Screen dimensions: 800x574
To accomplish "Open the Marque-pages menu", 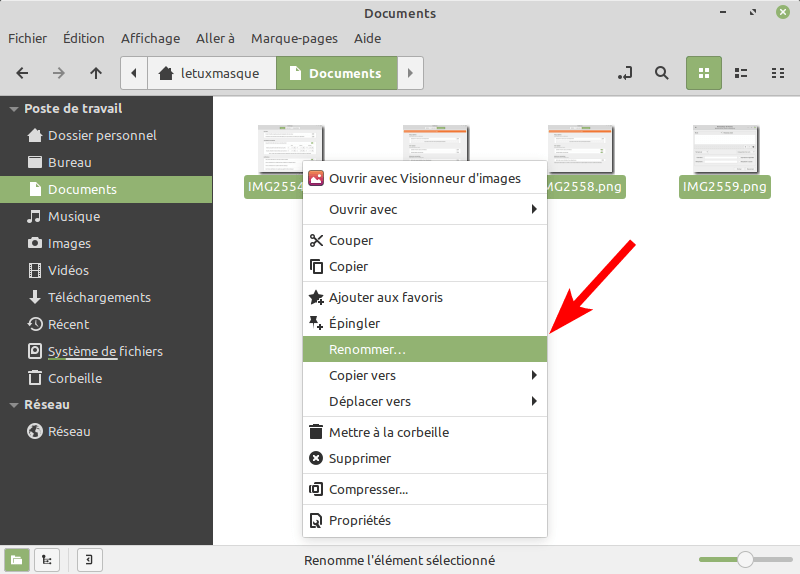I will coord(294,39).
